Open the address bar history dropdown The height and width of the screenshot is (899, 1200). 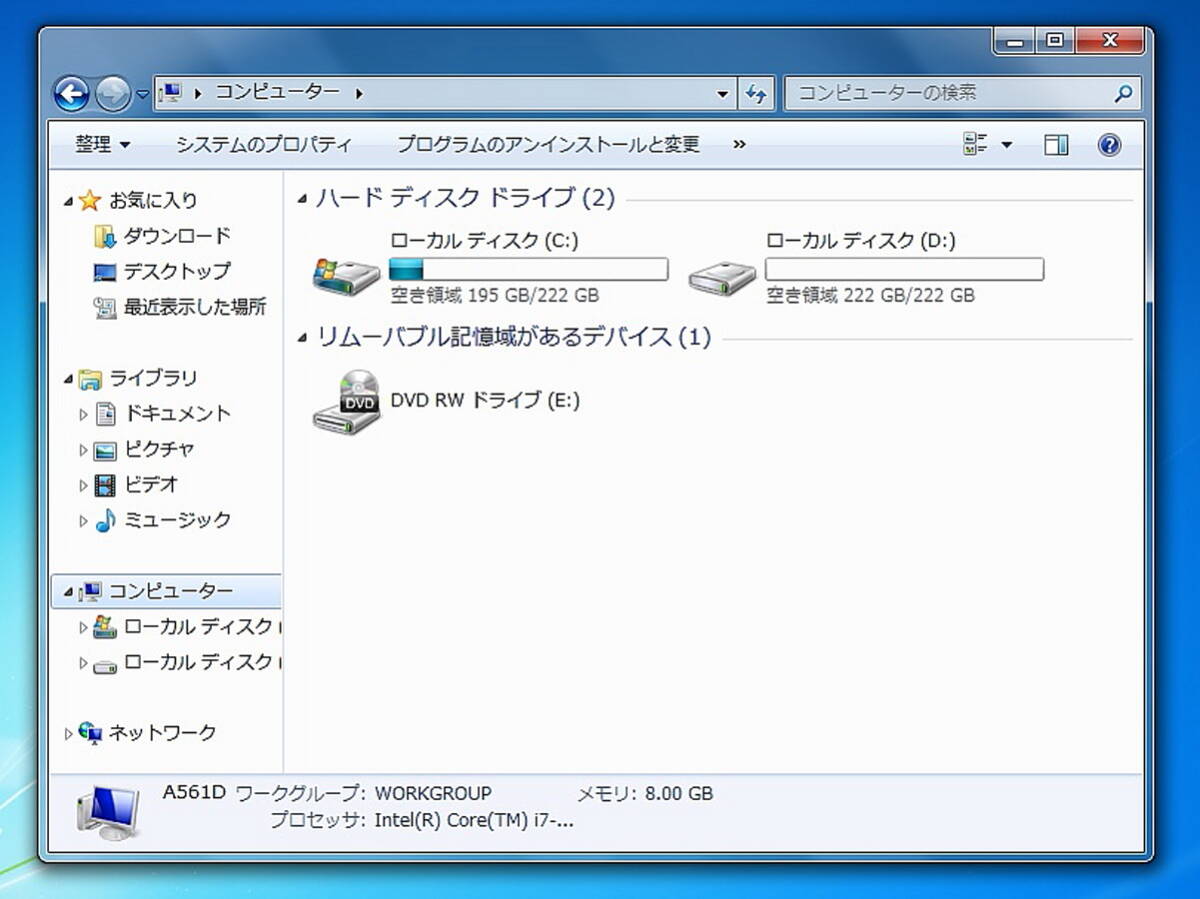point(723,94)
